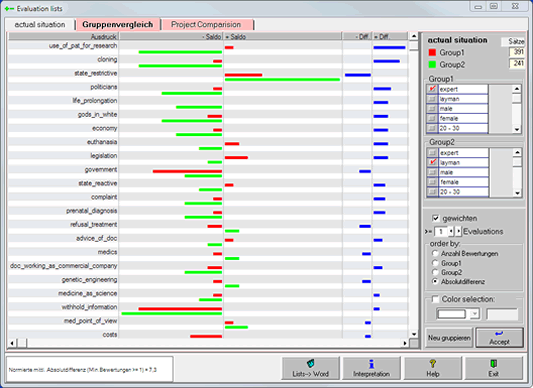
Task: Open the Interpretation button
Action: pyautogui.click(x=371, y=368)
